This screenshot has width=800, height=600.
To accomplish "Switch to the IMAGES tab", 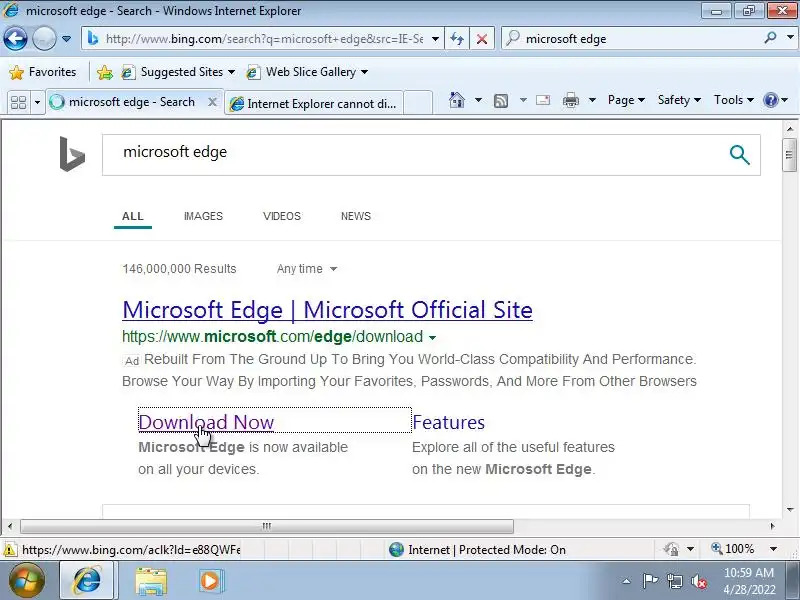I will click(203, 216).
